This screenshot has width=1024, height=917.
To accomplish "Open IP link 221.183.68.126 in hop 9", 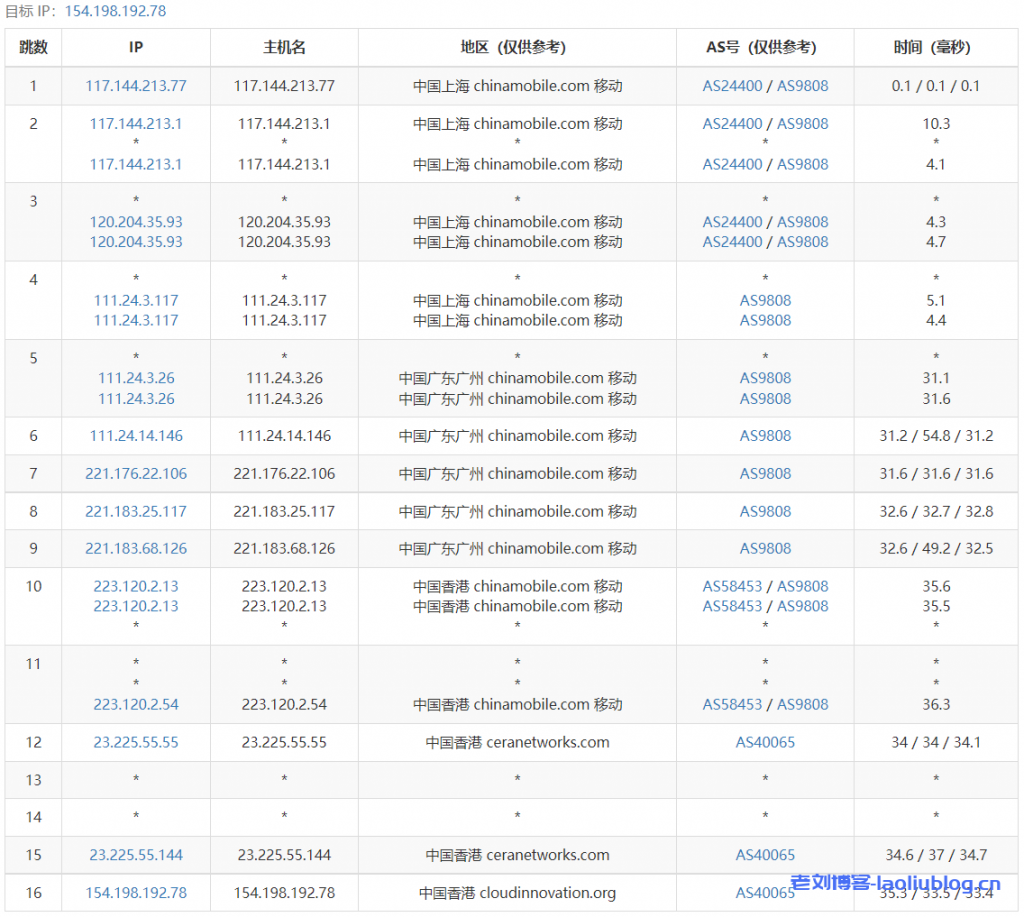I will click(x=136, y=549).
